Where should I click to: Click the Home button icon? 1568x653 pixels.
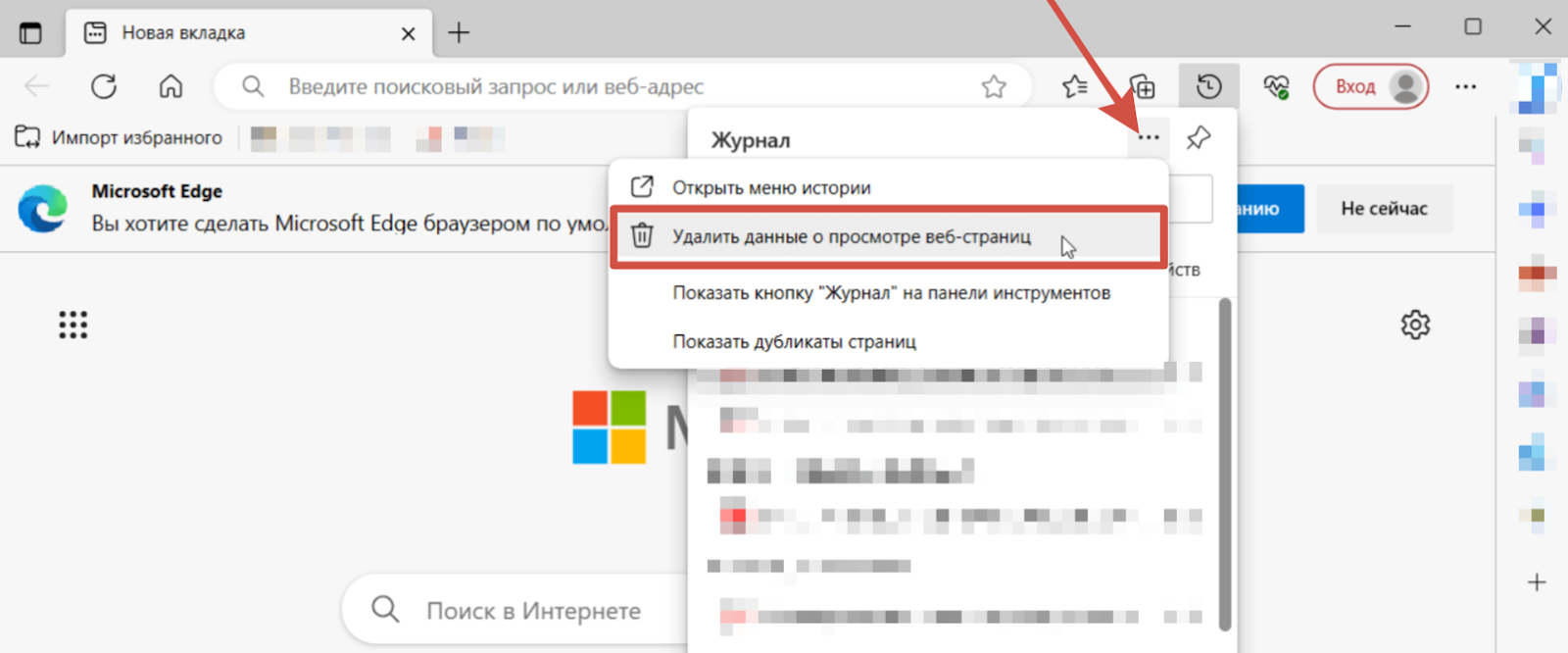(x=171, y=86)
